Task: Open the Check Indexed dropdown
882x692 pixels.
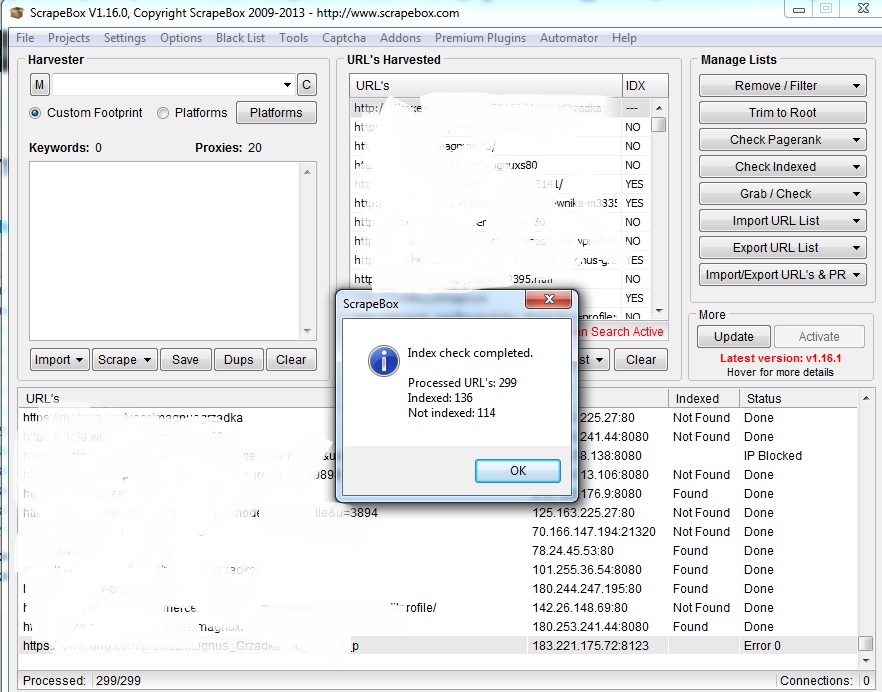Action: 782,167
